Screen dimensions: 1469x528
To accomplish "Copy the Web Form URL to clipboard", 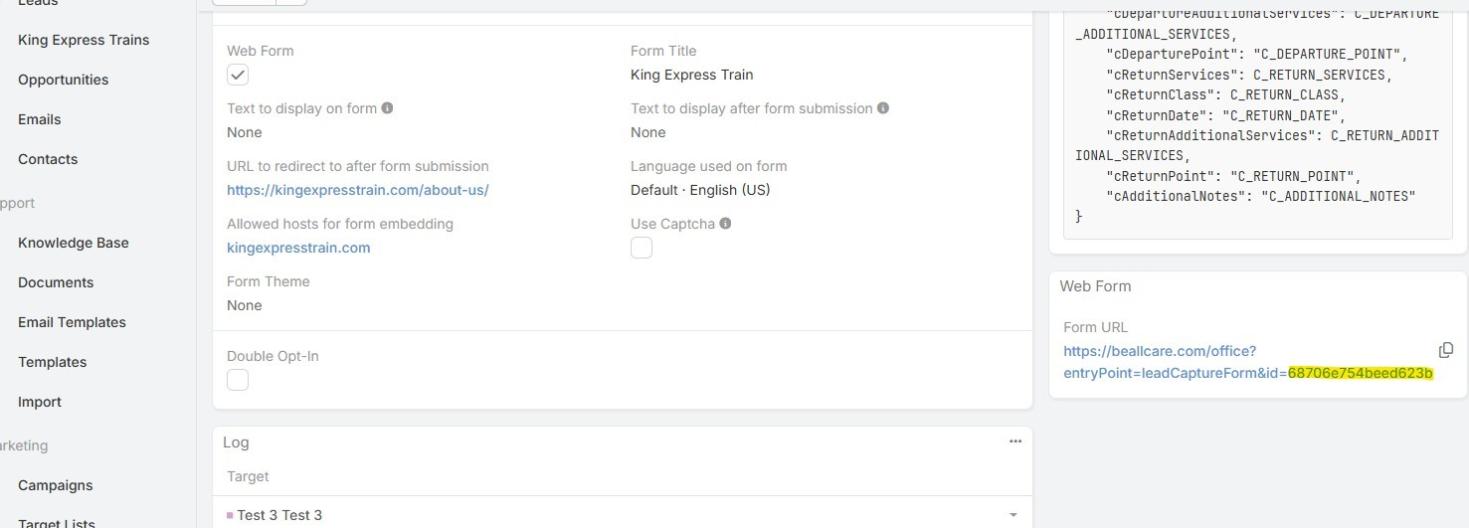I will point(1445,350).
